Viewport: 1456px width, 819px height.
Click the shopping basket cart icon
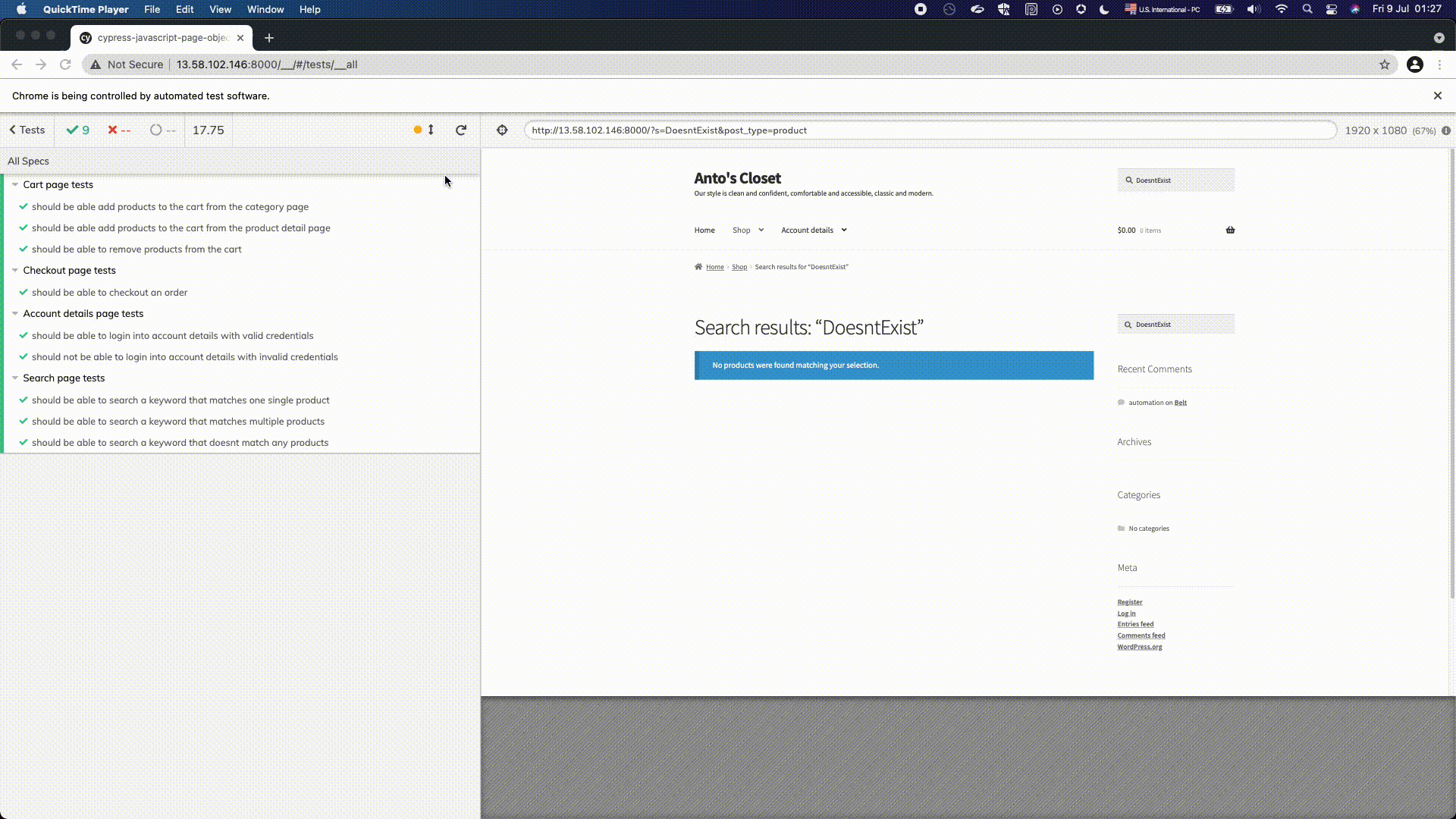point(1230,230)
